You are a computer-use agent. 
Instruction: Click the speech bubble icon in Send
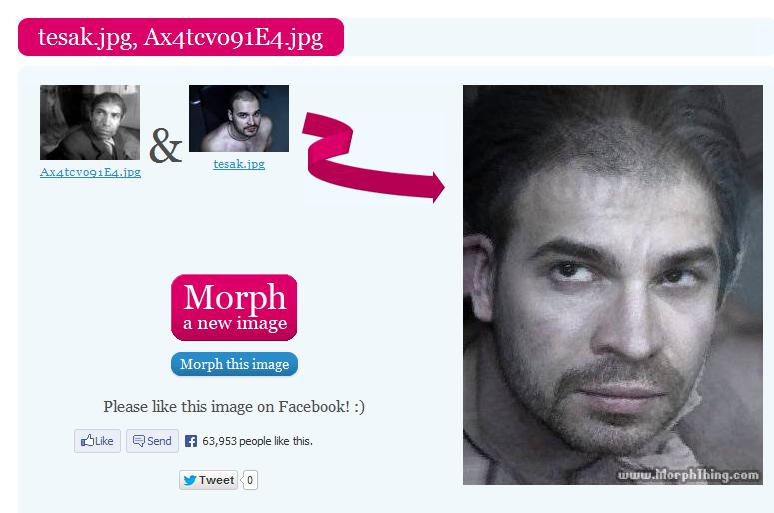[139, 441]
